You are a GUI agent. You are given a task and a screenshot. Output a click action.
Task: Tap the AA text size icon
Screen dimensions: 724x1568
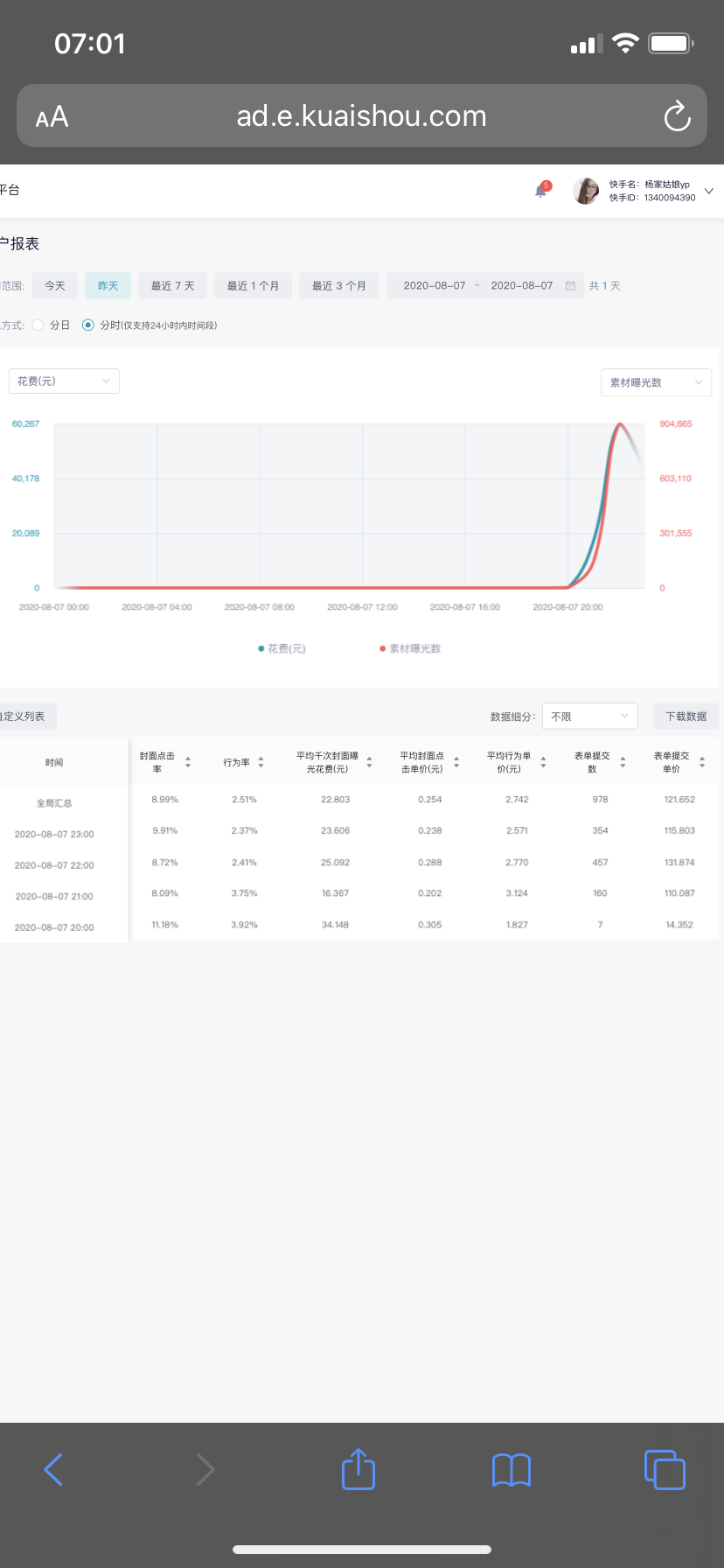click(x=52, y=116)
